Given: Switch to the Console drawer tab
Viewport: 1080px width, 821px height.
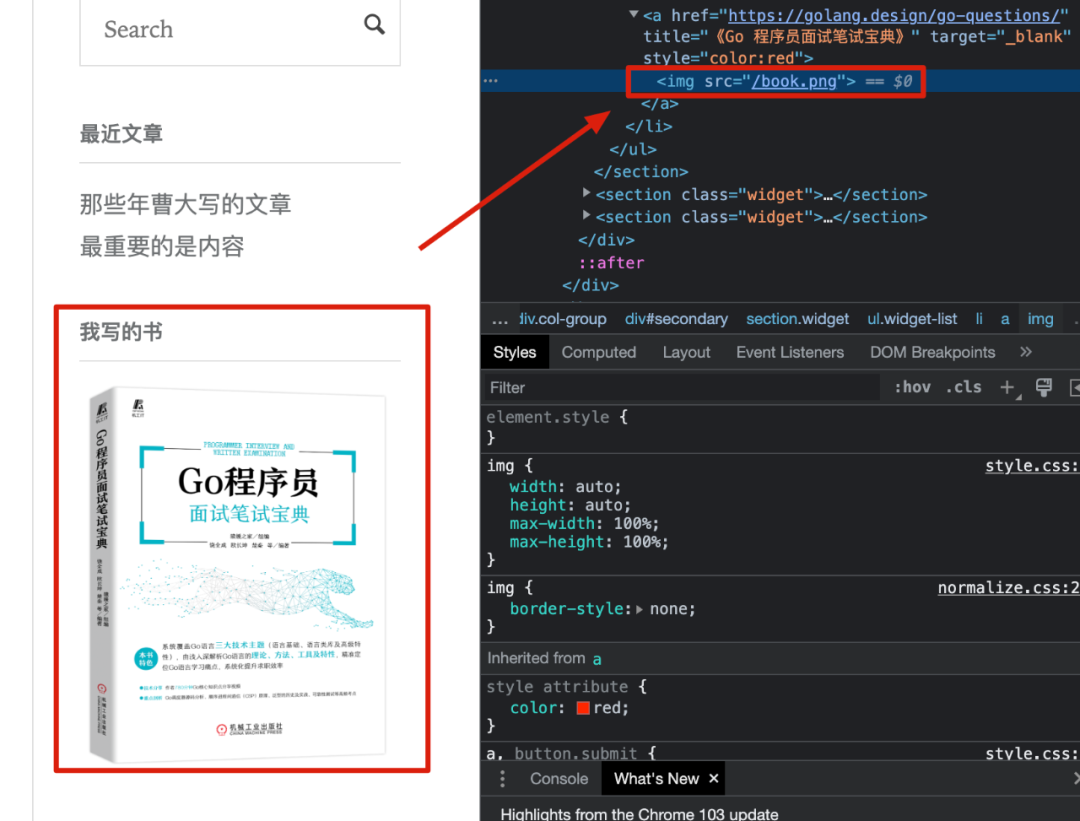Looking at the screenshot, I should click(559, 779).
